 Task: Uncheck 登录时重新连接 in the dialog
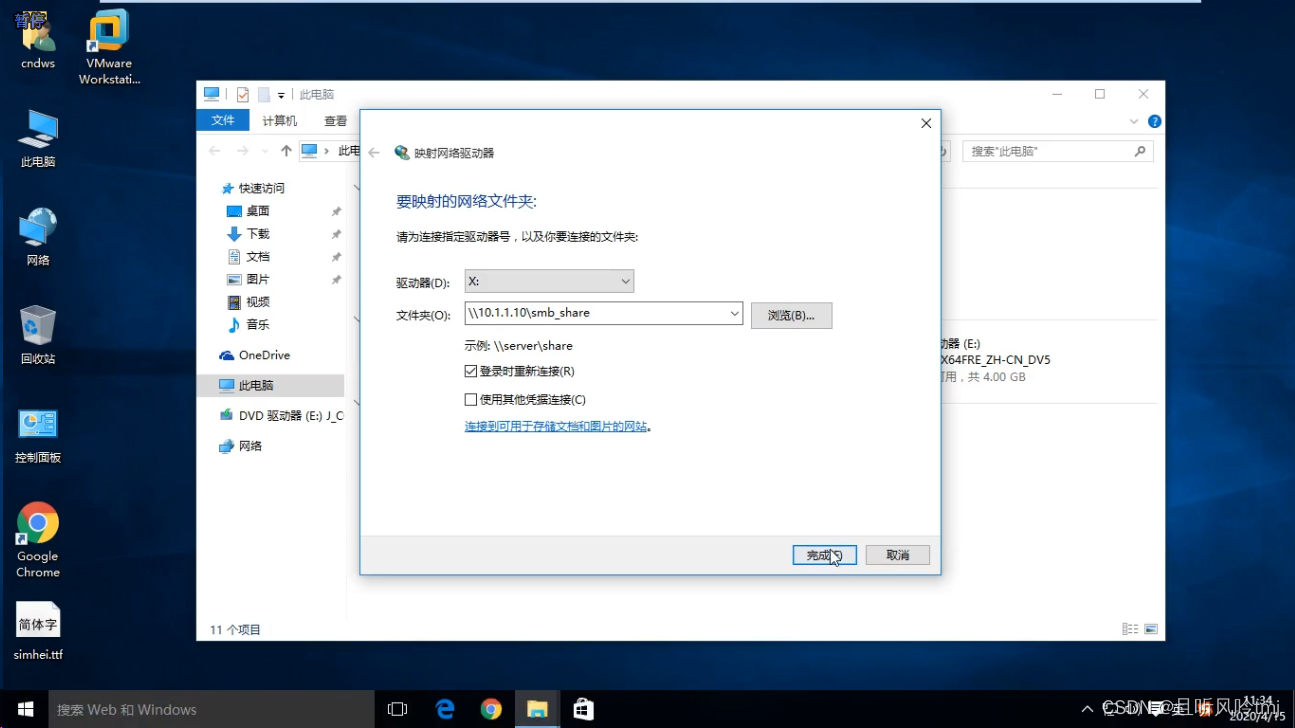click(x=471, y=370)
